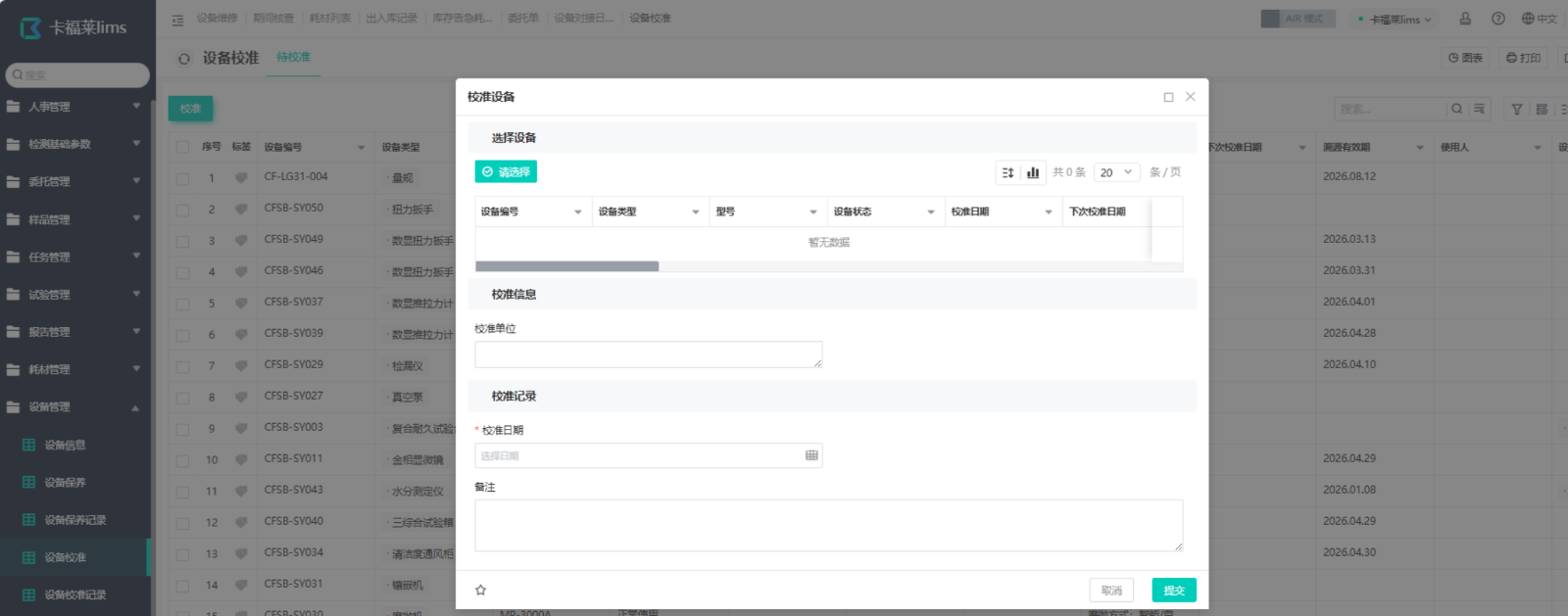
Task: Click calendar icon in 校准日期 field
Action: (x=811, y=455)
